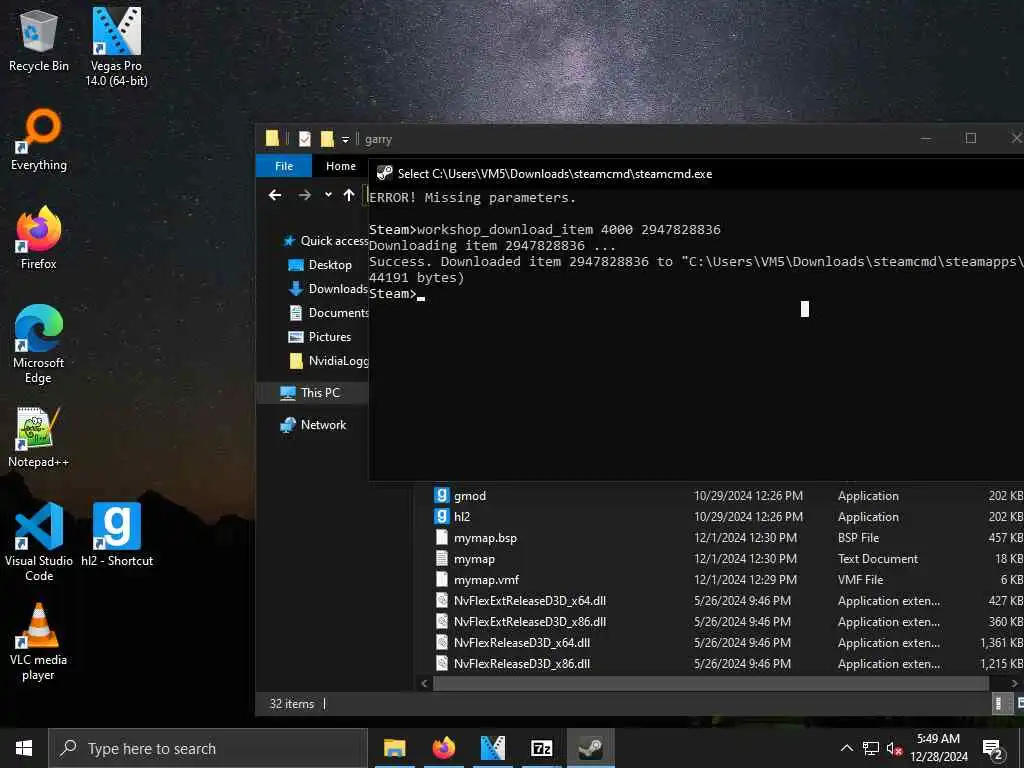Go forward in File Explorer
Viewport: 1024px width, 768px height.
[304, 195]
